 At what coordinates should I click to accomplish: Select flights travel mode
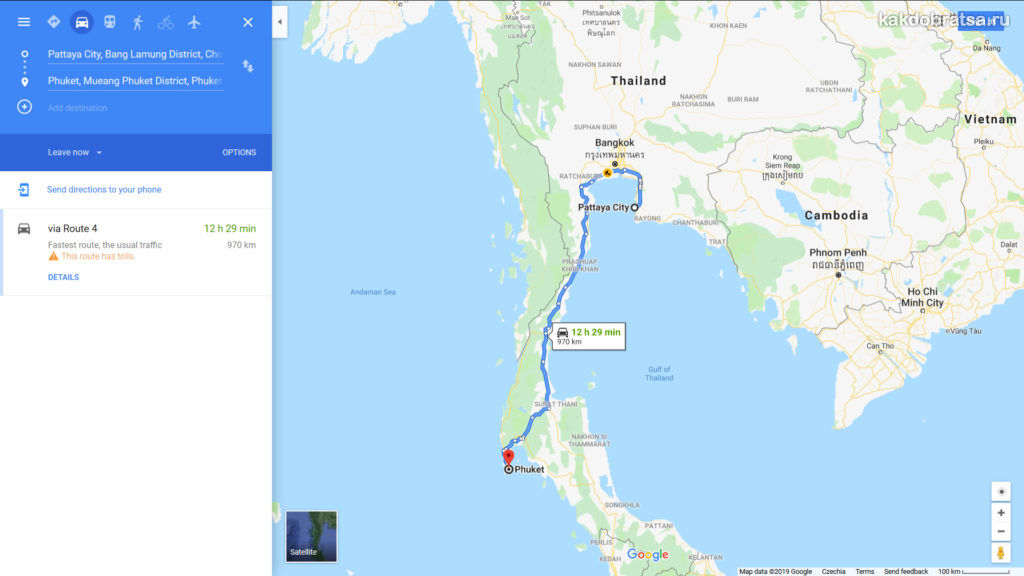click(194, 22)
